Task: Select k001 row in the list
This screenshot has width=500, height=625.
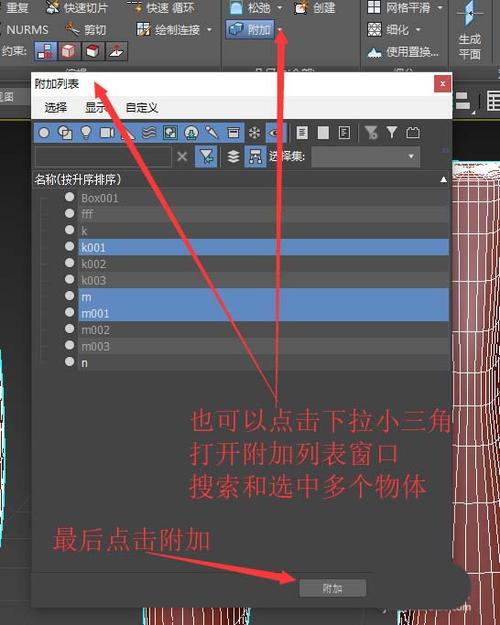Action: tap(263, 247)
